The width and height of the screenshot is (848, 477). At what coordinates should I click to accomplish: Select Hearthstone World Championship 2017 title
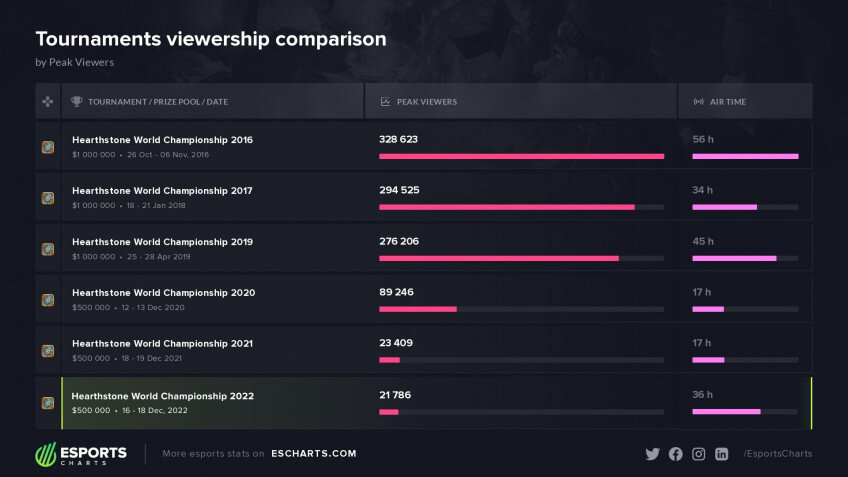tap(162, 190)
